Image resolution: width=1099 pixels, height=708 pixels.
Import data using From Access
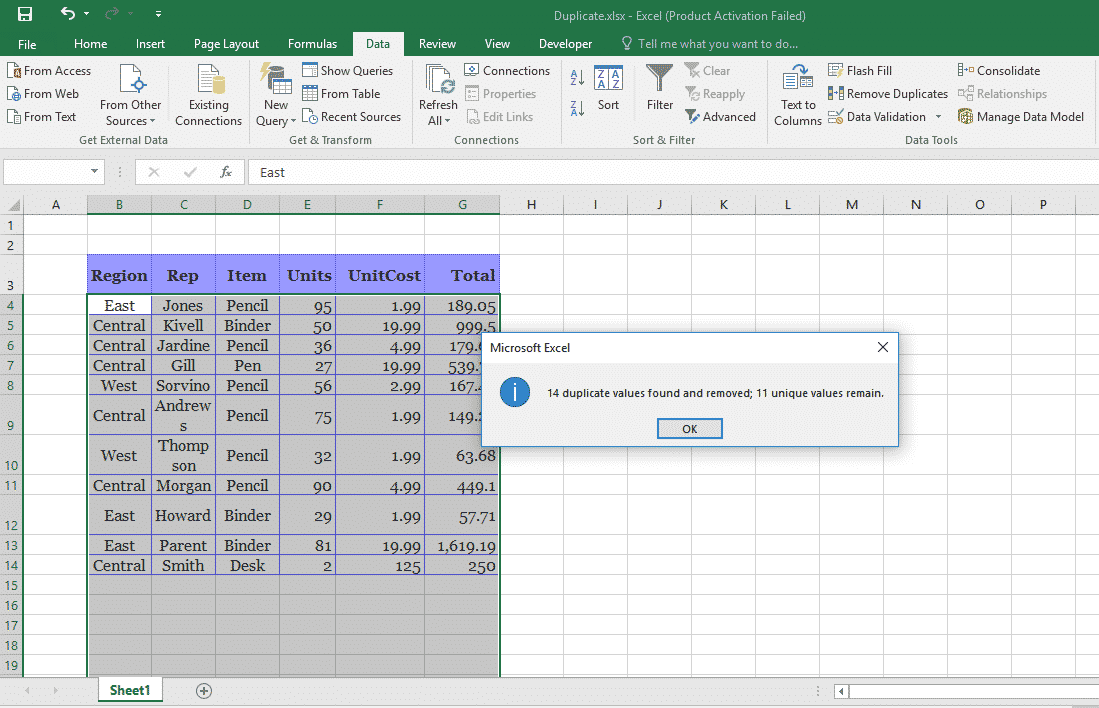tap(50, 70)
